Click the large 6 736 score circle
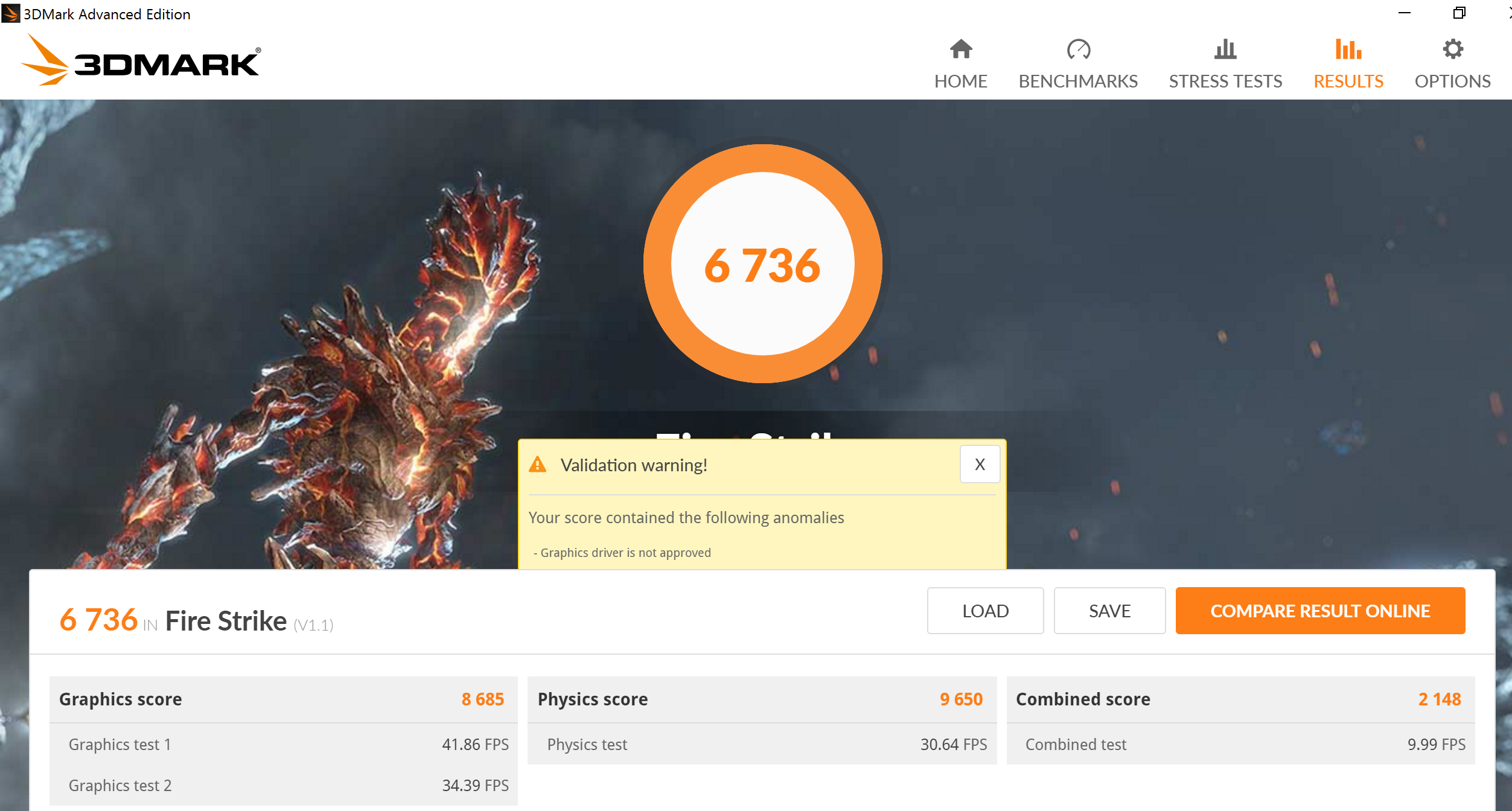This screenshot has height=811, width=1512. (x=762, y=264)
